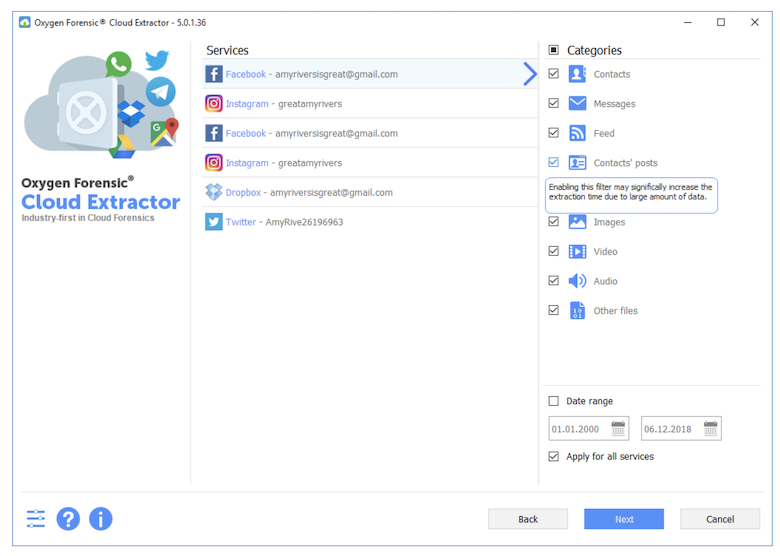Click the Cloud Extractor title bar icon

[24, 22]
